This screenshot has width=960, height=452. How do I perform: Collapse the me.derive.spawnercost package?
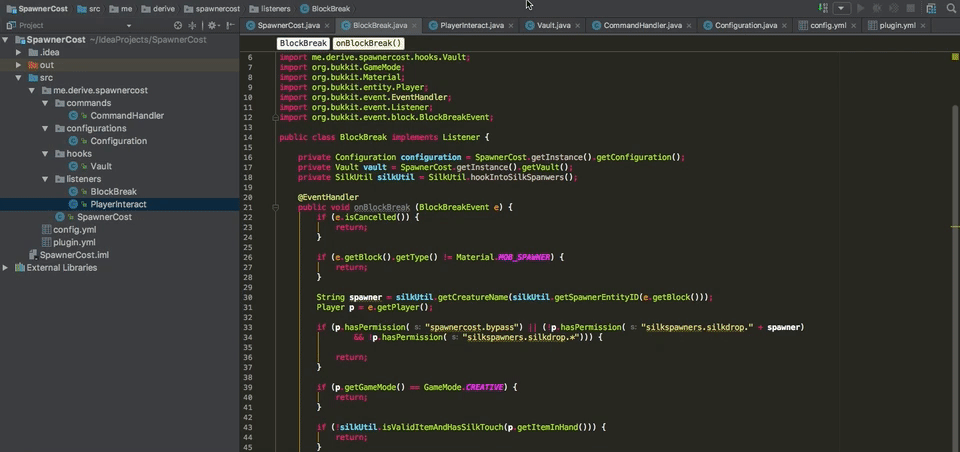coord(32,90)
